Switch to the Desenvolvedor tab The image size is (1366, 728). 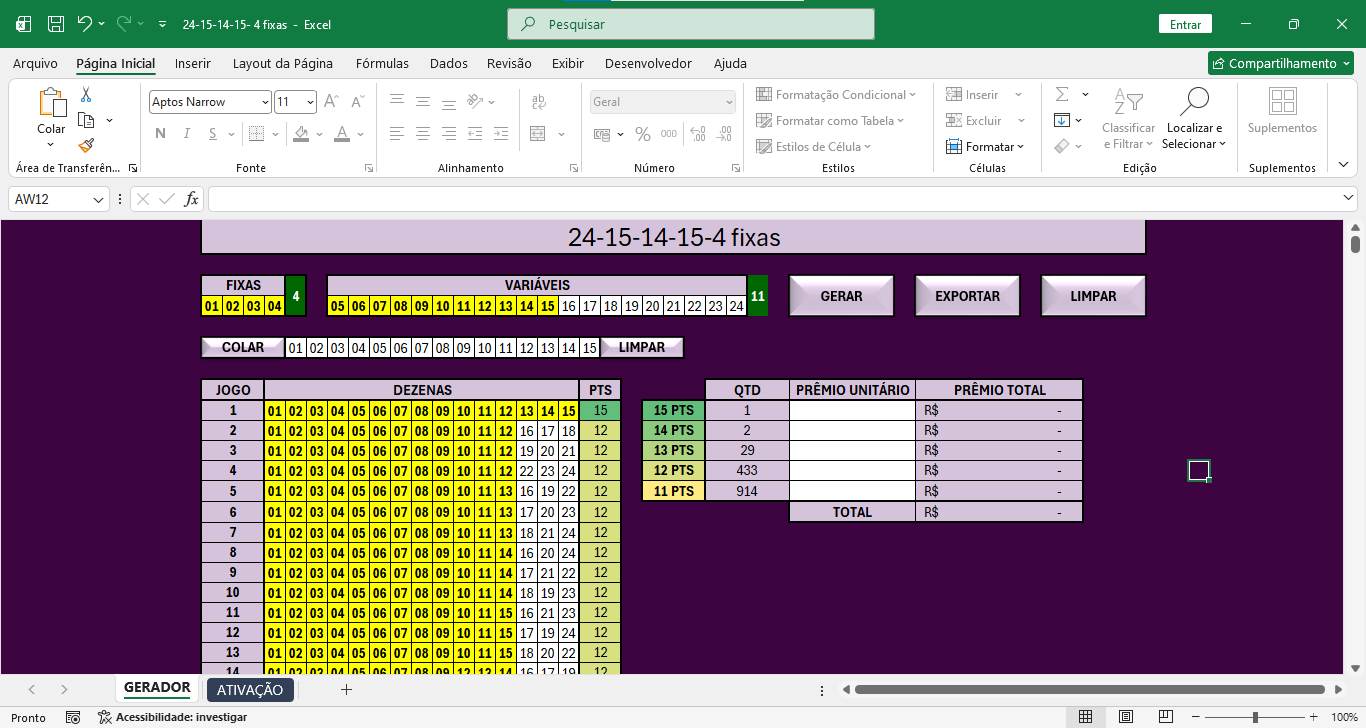point(648,63)
